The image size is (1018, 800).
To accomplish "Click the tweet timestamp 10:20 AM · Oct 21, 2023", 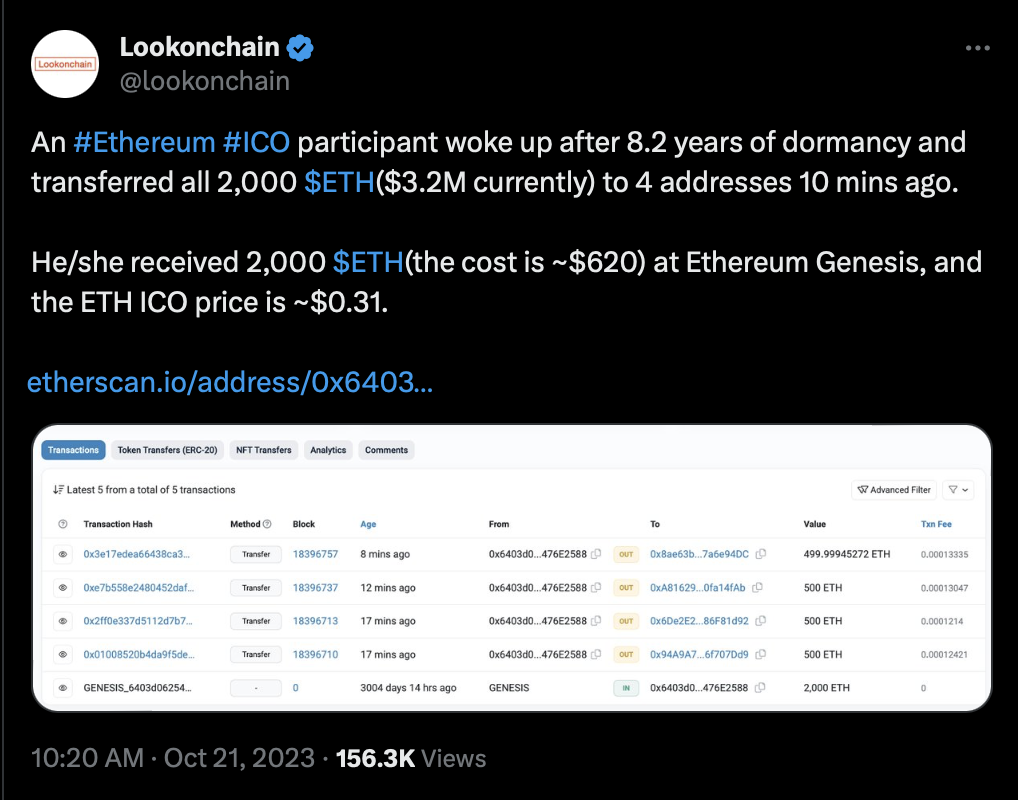I will 173,758.
